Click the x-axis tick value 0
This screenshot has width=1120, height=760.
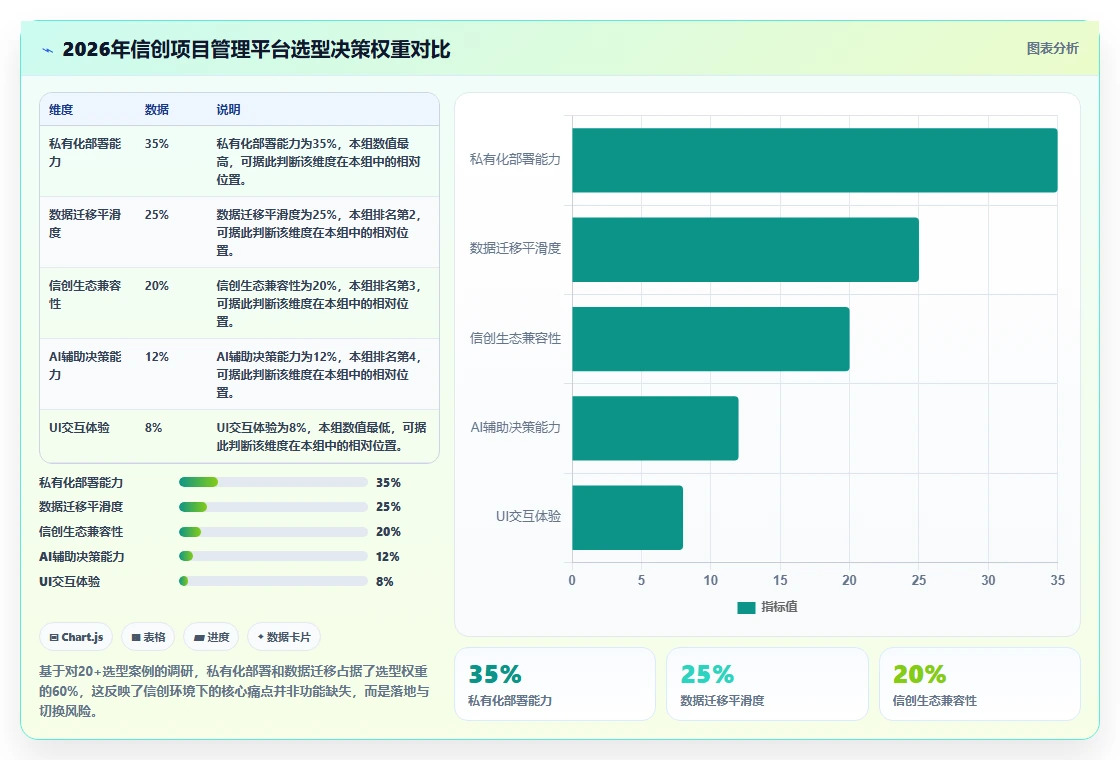point(571,580)
